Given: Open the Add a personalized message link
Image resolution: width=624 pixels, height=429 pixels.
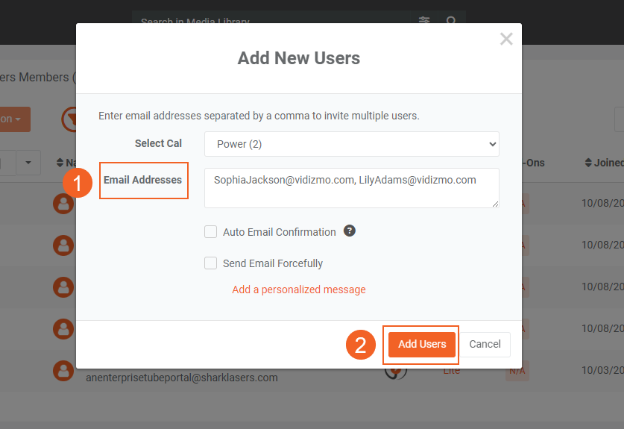Looking at the screenshot, I should click(299, 289).
